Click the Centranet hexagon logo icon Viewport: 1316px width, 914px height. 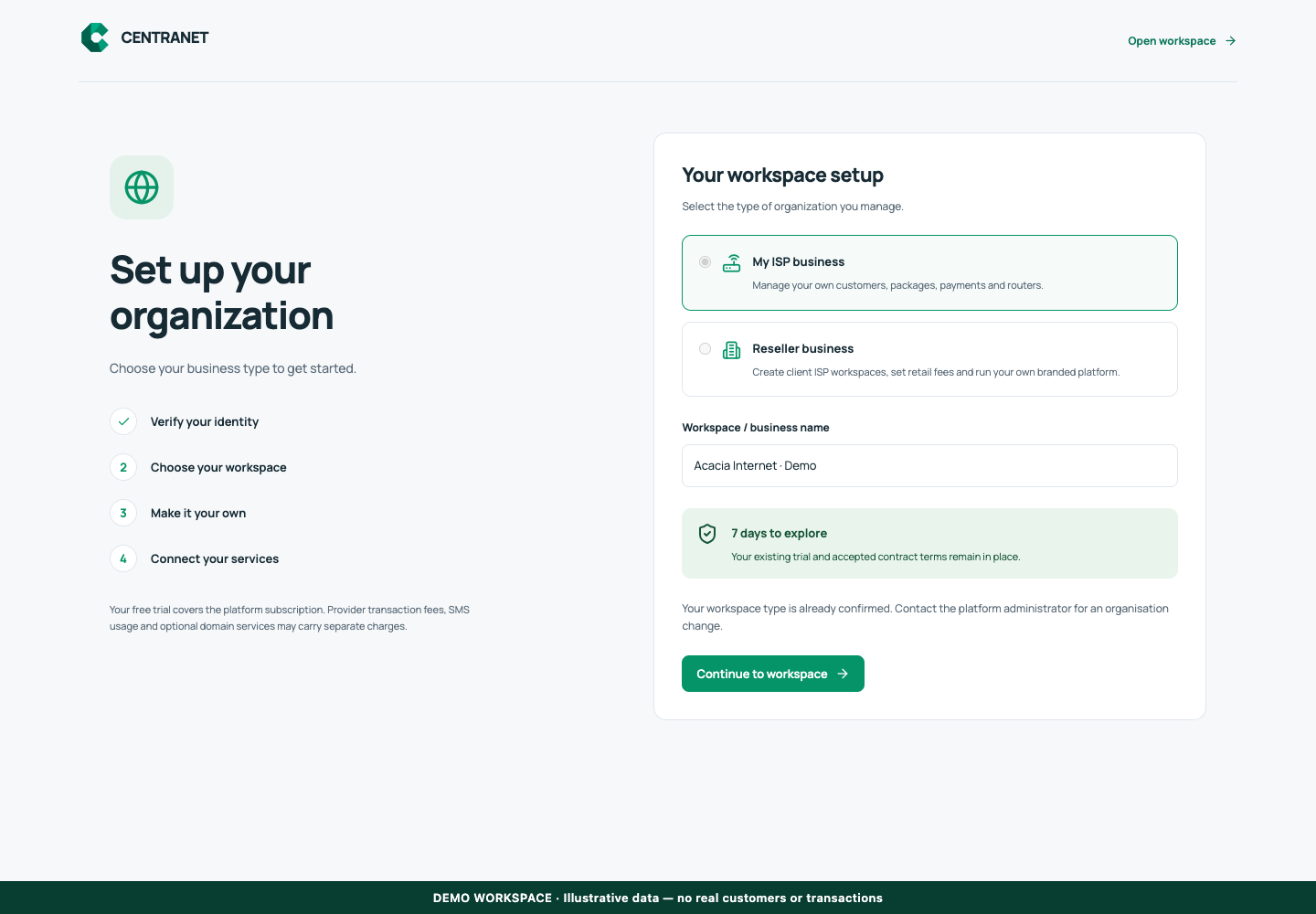coord(95,37)
